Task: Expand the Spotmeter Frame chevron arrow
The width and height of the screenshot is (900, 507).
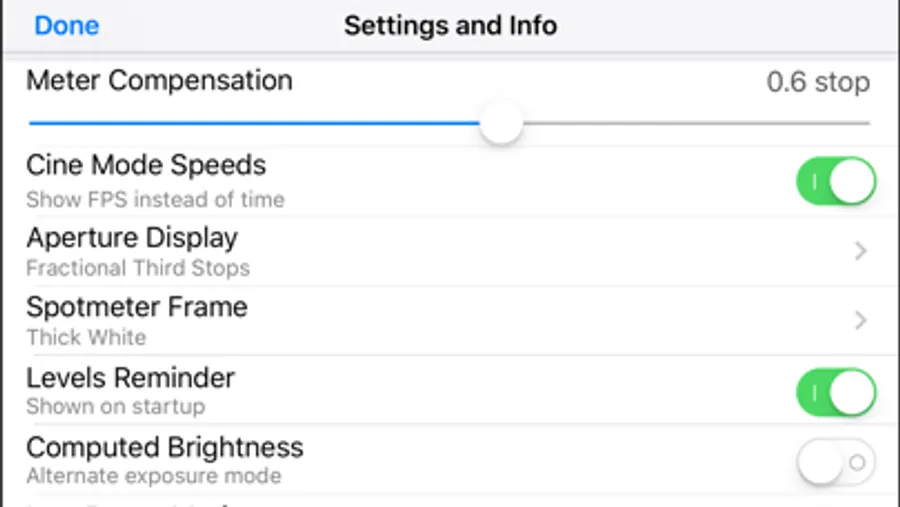Action: tap(860, 320)
